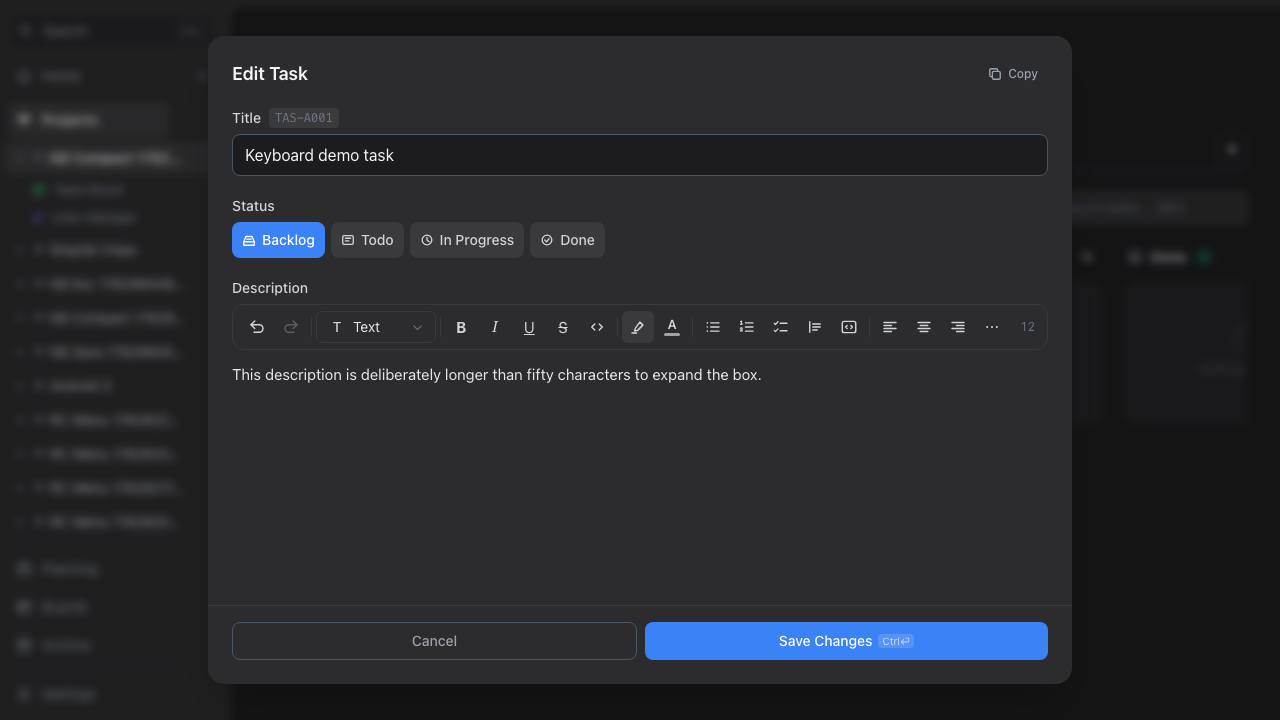Screen dimensions: 1280x720
Task: Set status to Backlog
Action: click(278, 240)
